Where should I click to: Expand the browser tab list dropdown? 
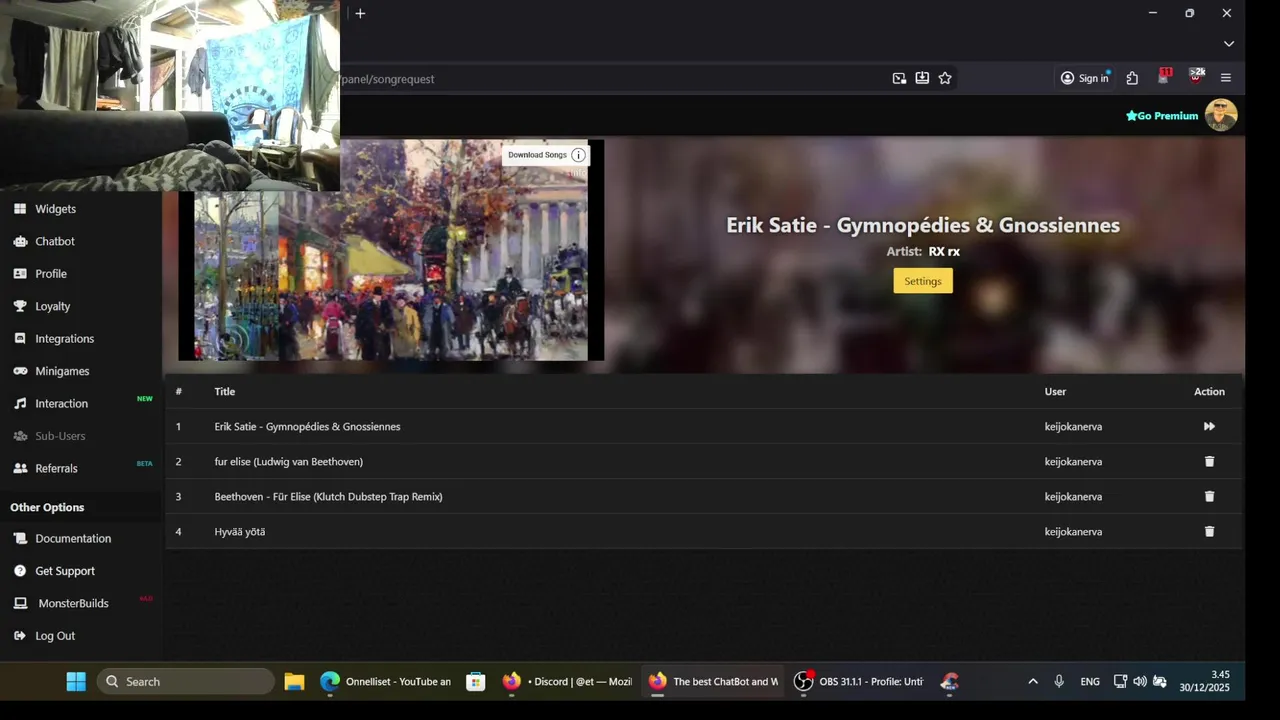[1229, 44]
